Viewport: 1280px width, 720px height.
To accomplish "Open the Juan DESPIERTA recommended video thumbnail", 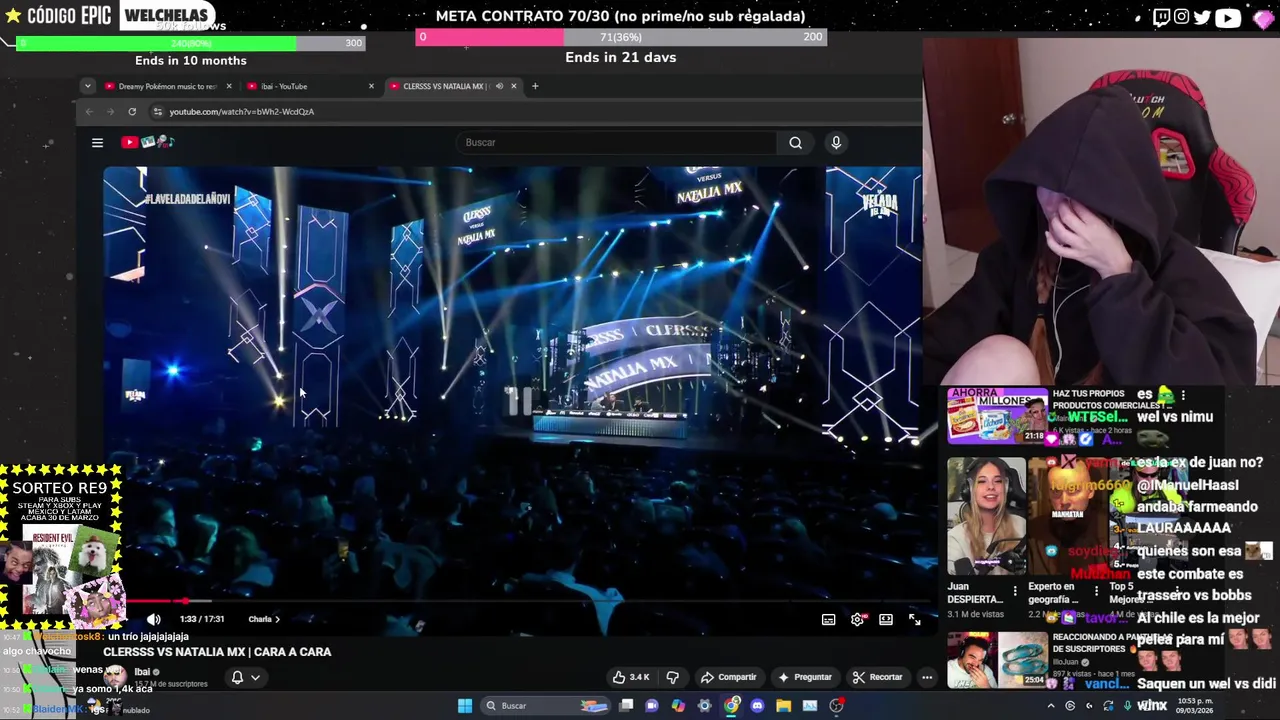I will [x=987, y=516].
